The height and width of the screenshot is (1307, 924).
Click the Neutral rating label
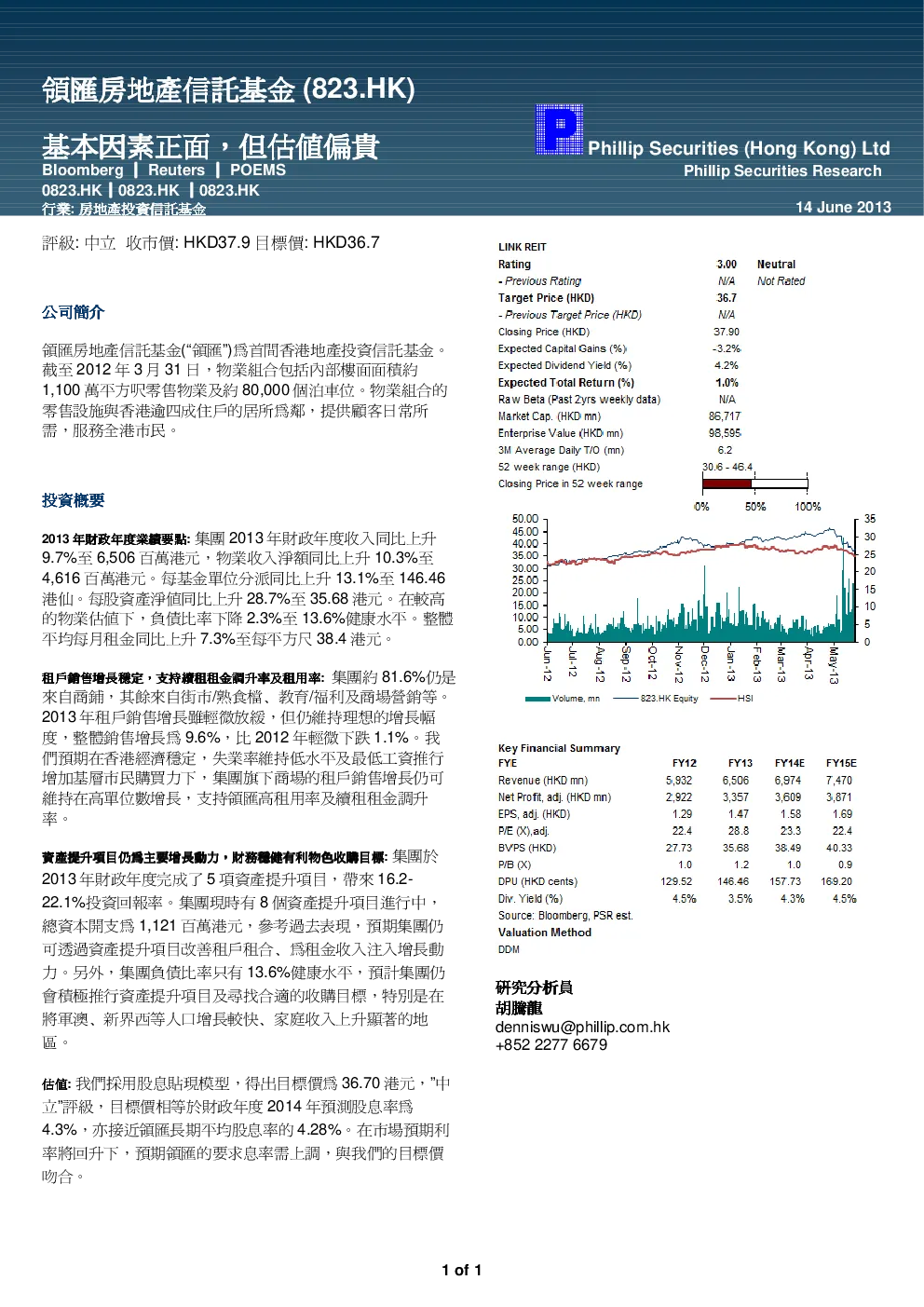(776, 265)
